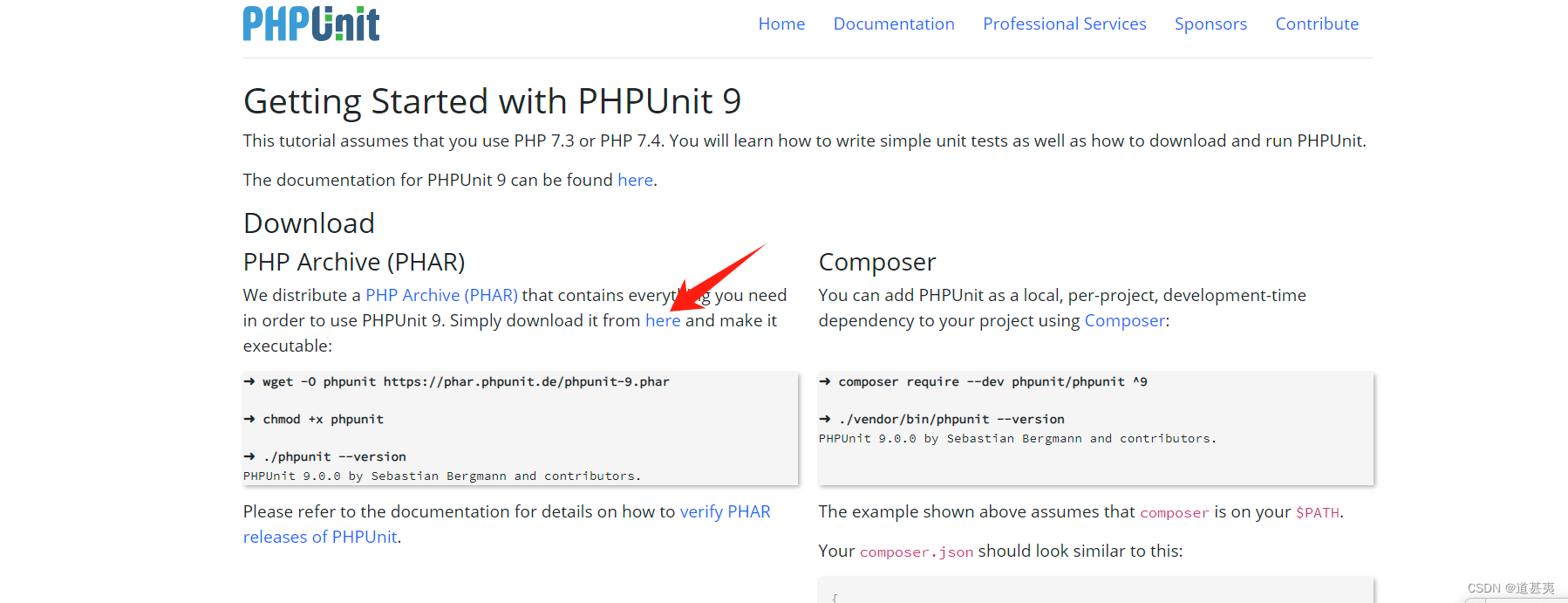Follow the 'here' link for PHPUnit 9 documentation
The width and height of the screenshot is (1568, 603).
point(635,180)
